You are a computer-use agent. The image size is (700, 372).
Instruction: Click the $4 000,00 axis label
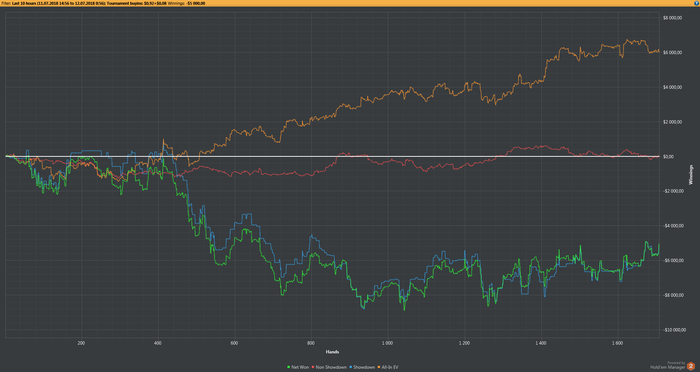tap(672, 87)
